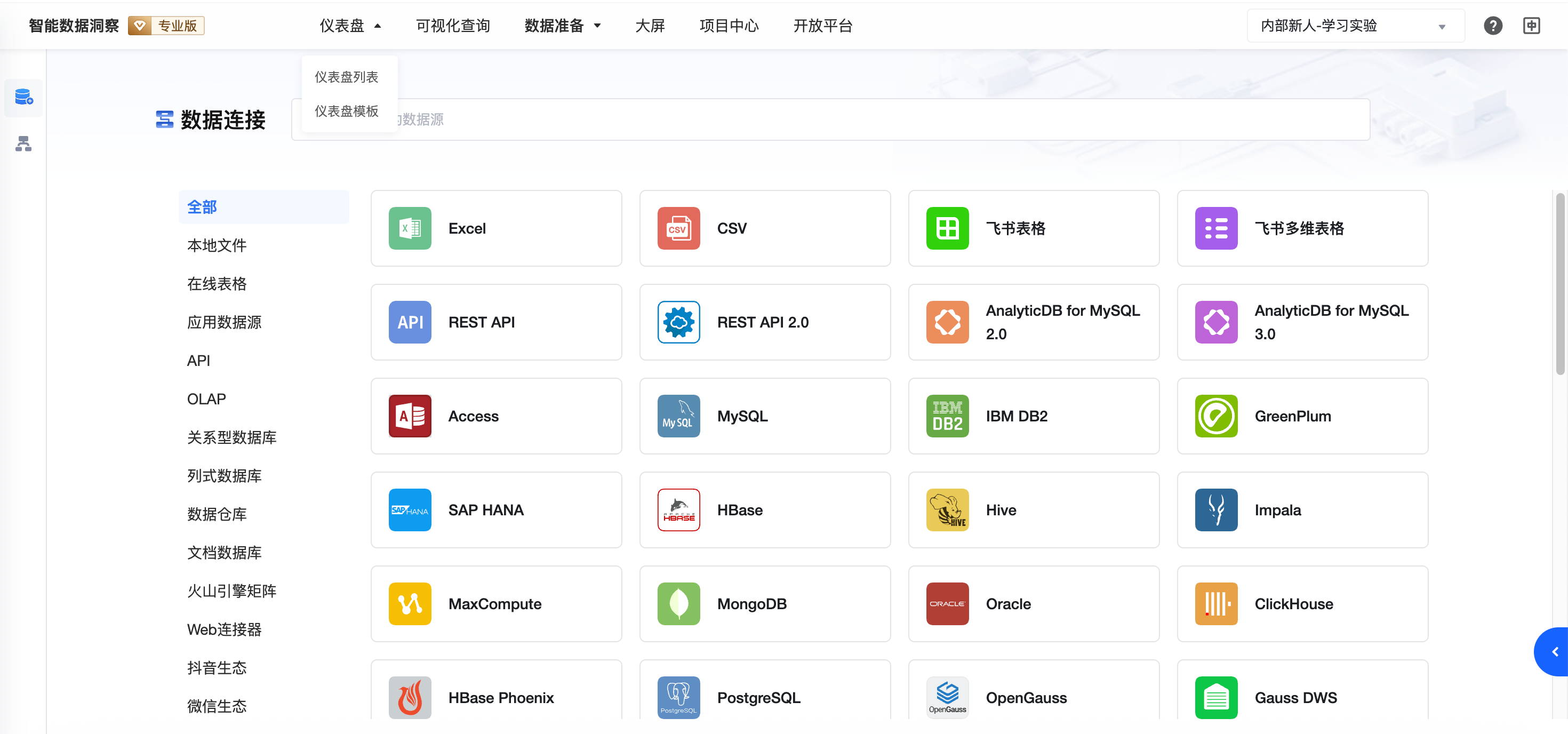Open the MaxCompute yellow icon

(x=410, y=603)
